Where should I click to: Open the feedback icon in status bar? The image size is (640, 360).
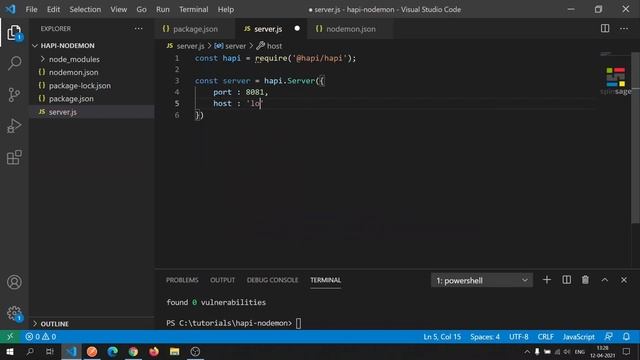pyautogui.click(x=608, y=337)
